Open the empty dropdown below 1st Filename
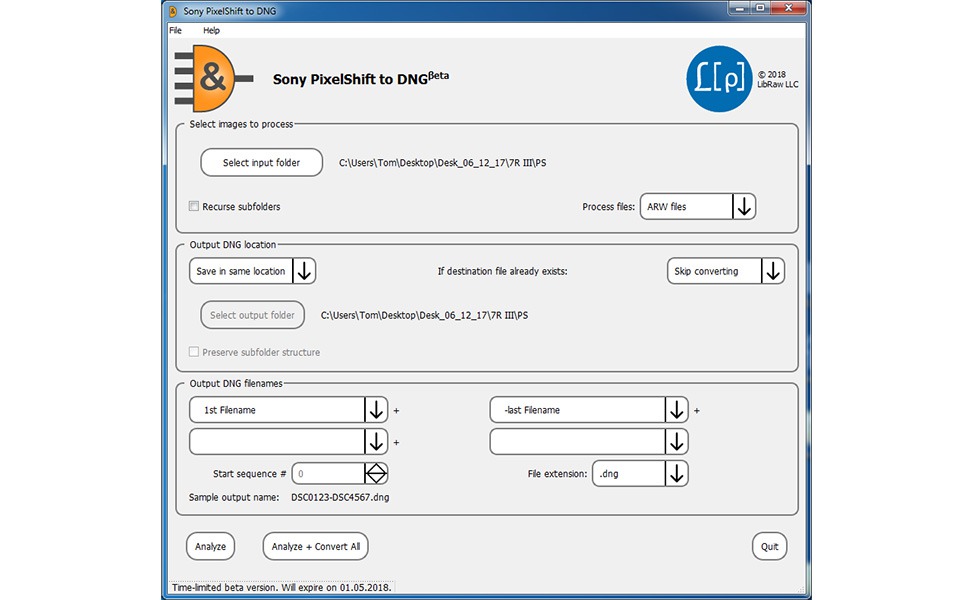975x600 pixels. pos(289,442)
